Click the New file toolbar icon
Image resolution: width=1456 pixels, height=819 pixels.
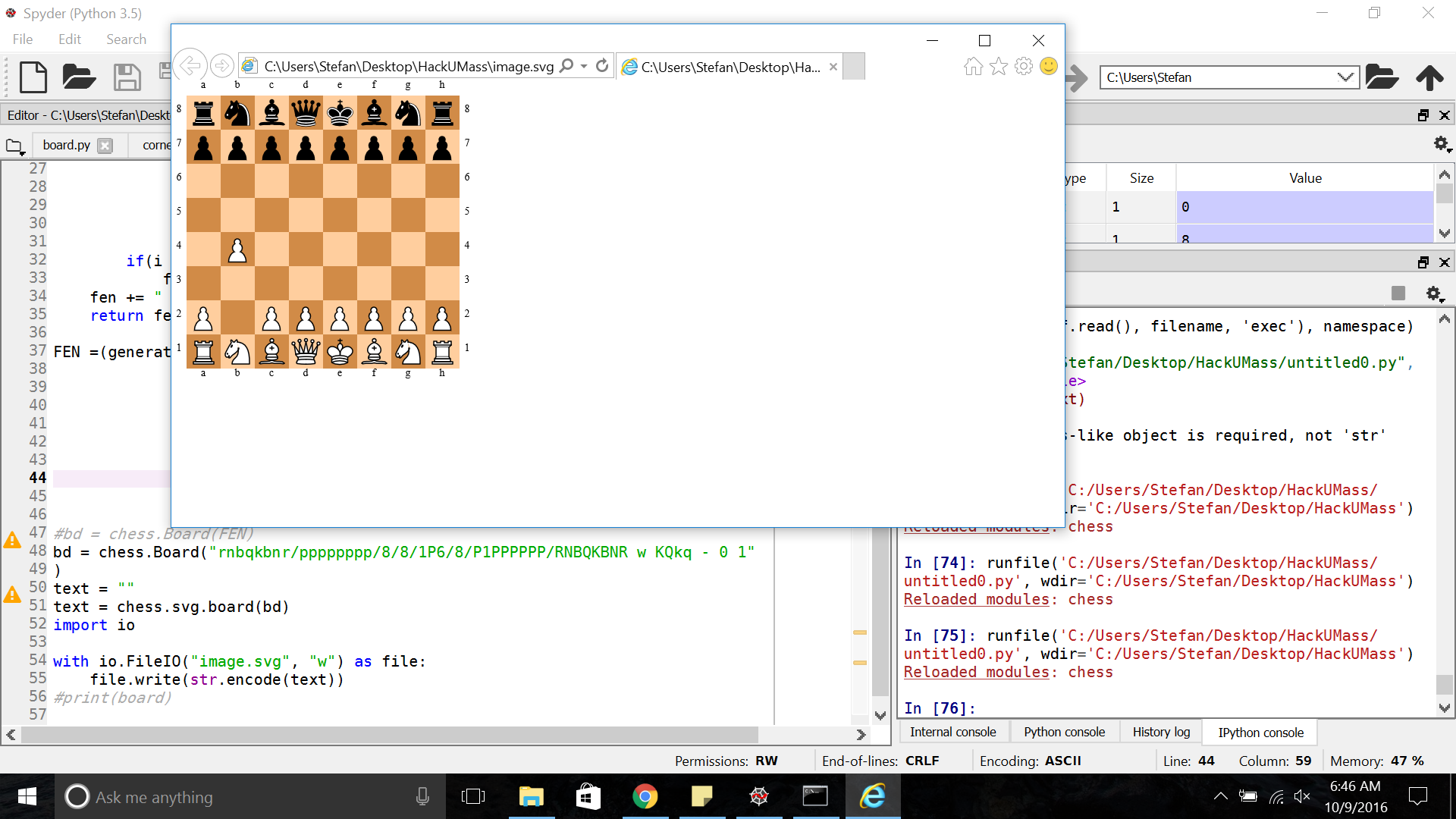pos(33,77)
